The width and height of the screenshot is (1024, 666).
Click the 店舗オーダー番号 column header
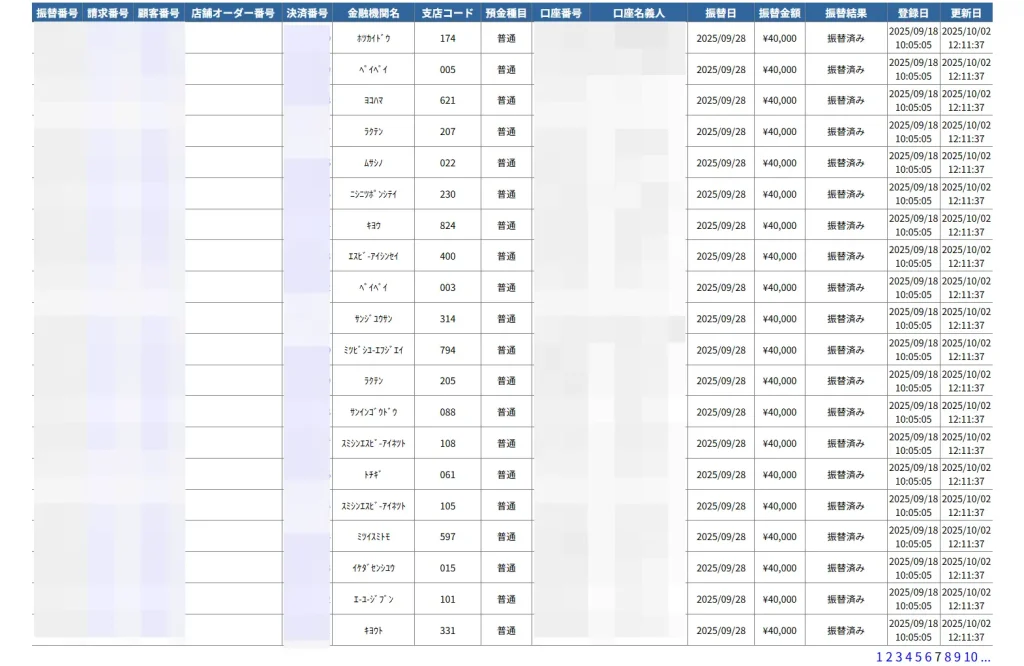[233, 13]
